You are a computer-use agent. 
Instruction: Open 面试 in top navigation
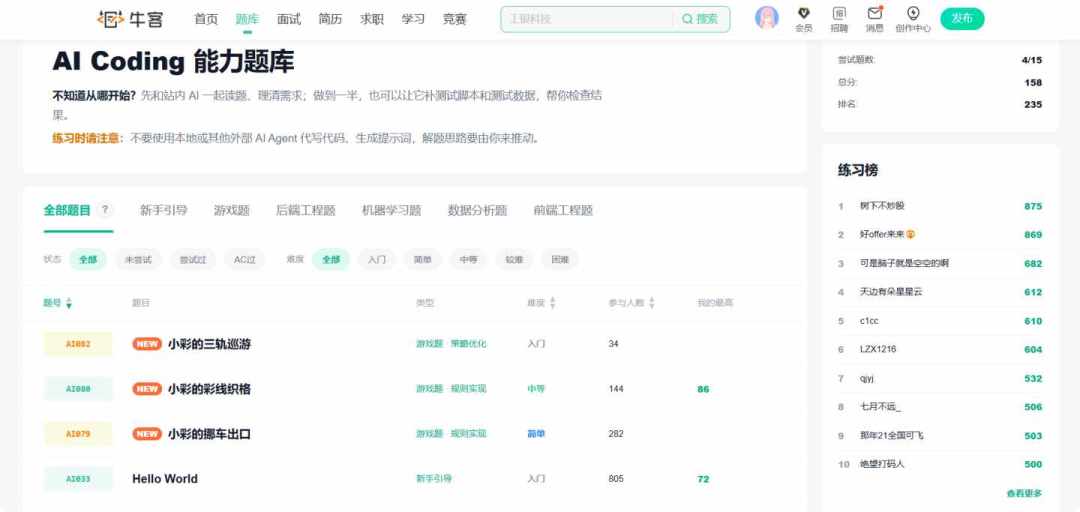[289, 19]
